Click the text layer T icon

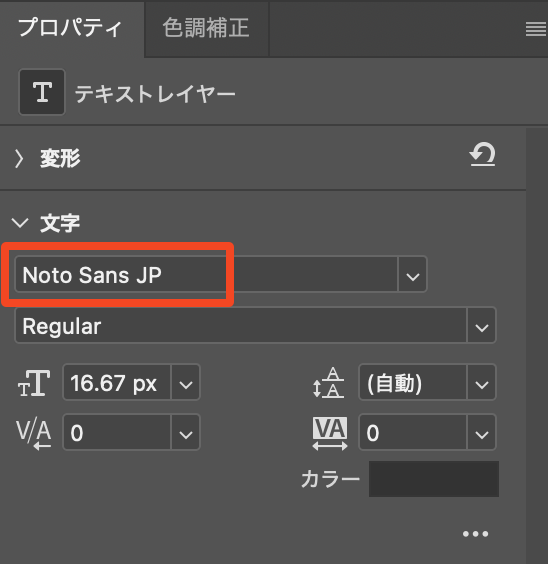[x=42, y=92]
